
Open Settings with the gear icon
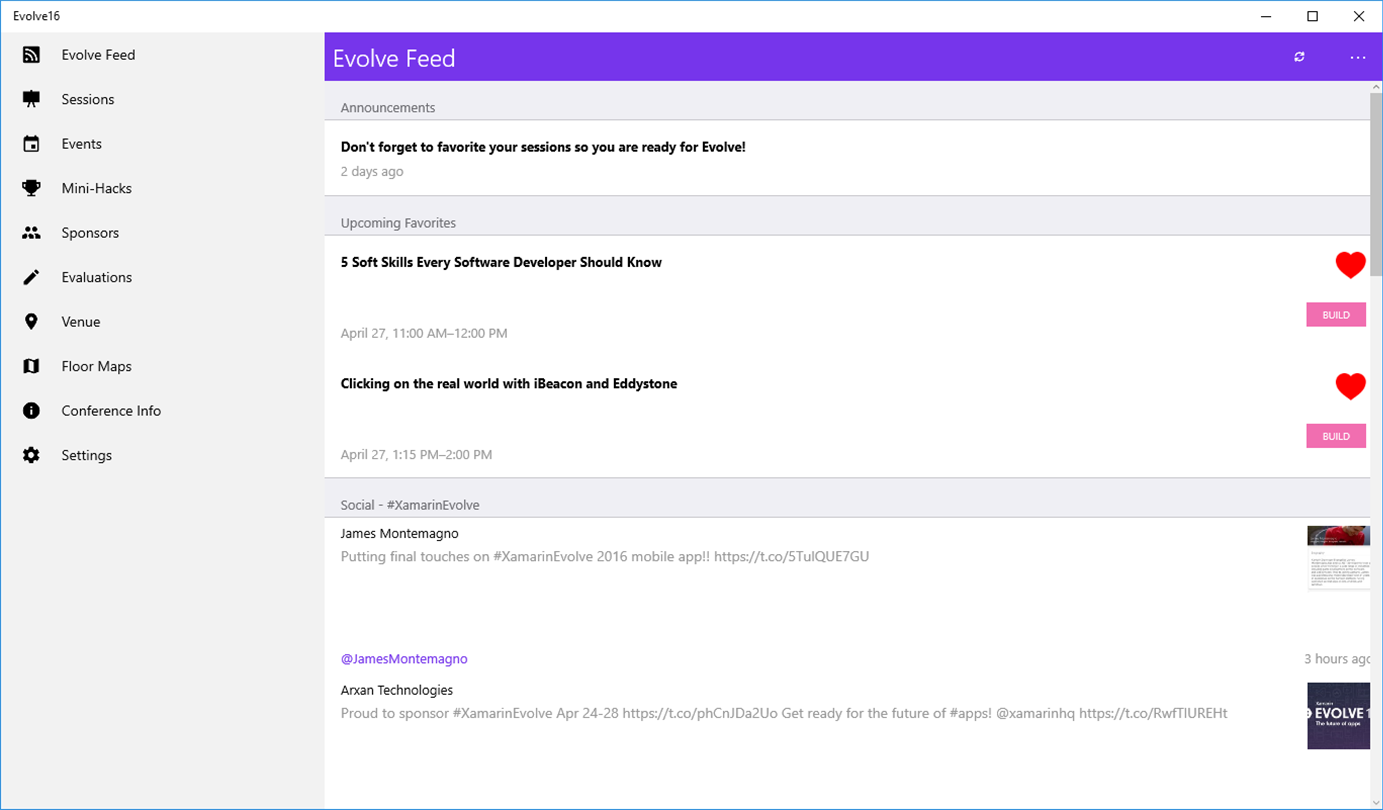coord(31,455)
